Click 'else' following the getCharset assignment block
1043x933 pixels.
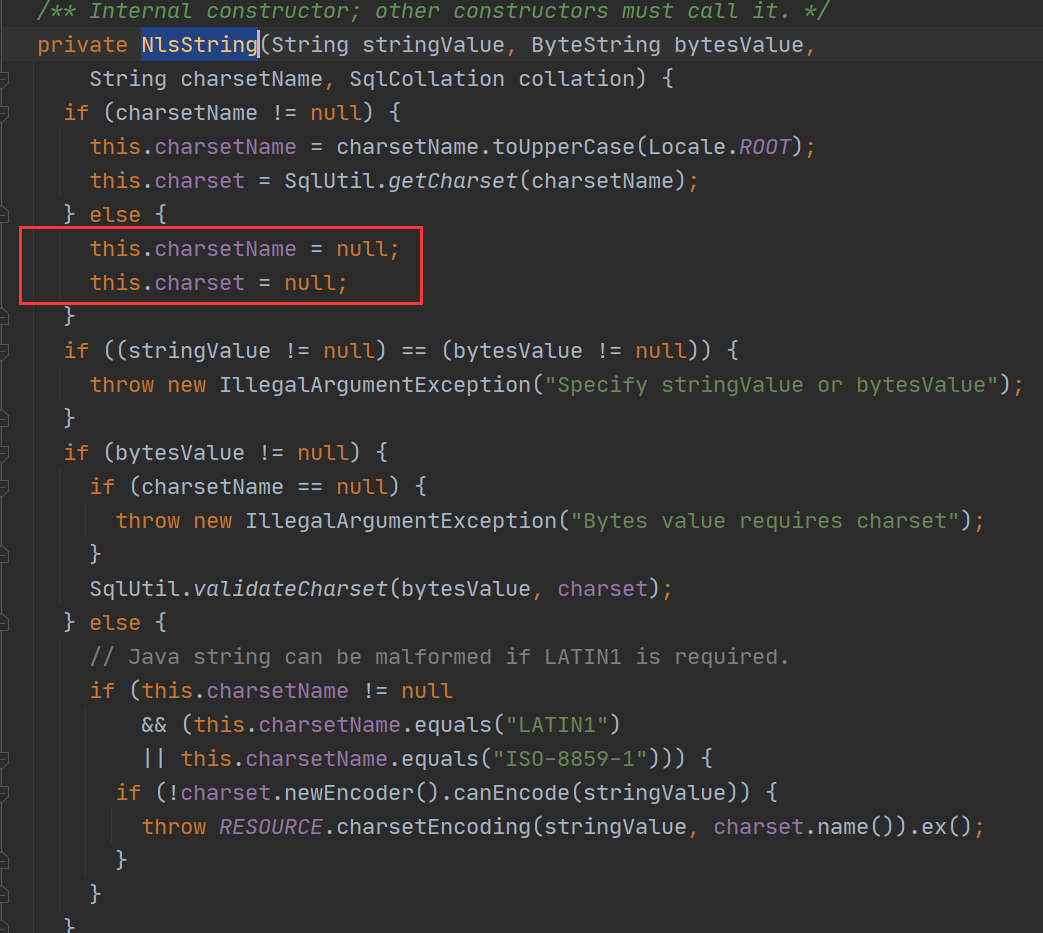click(115, 215)
